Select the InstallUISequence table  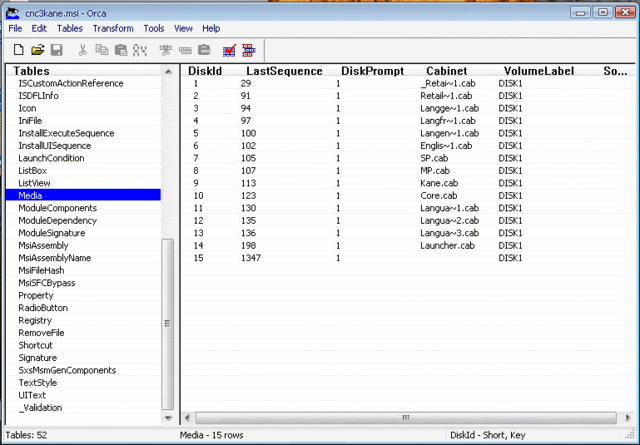[54, 145]
